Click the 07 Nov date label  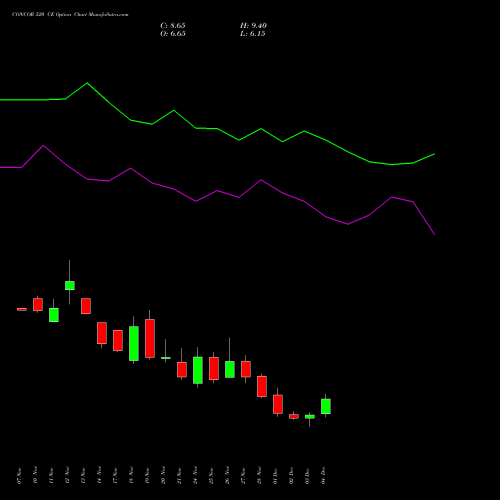[19, 475]
